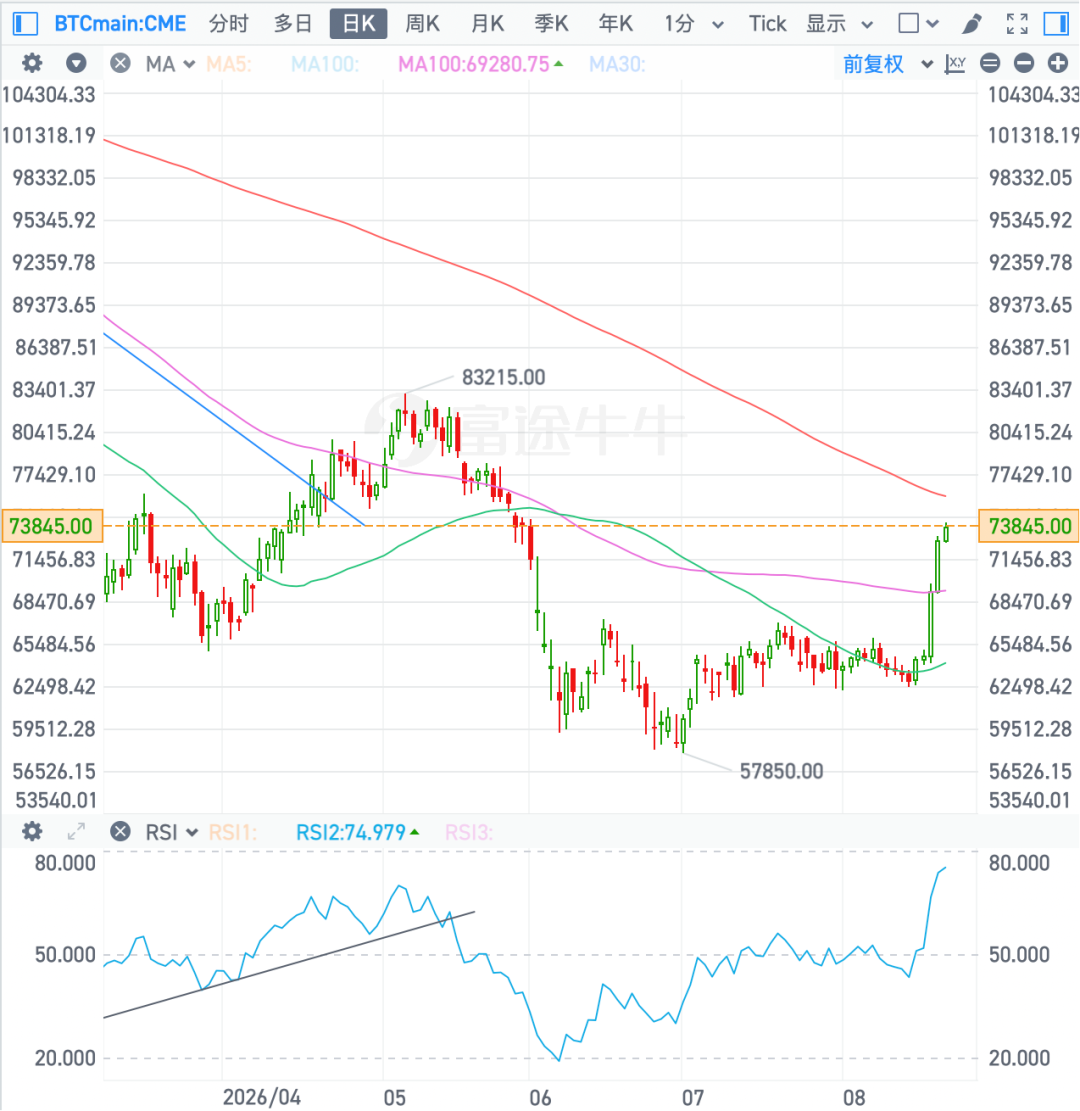1080x1111 pixels.
Task: Open the RSI indicator type dropdown
Action: click(171, 832)
